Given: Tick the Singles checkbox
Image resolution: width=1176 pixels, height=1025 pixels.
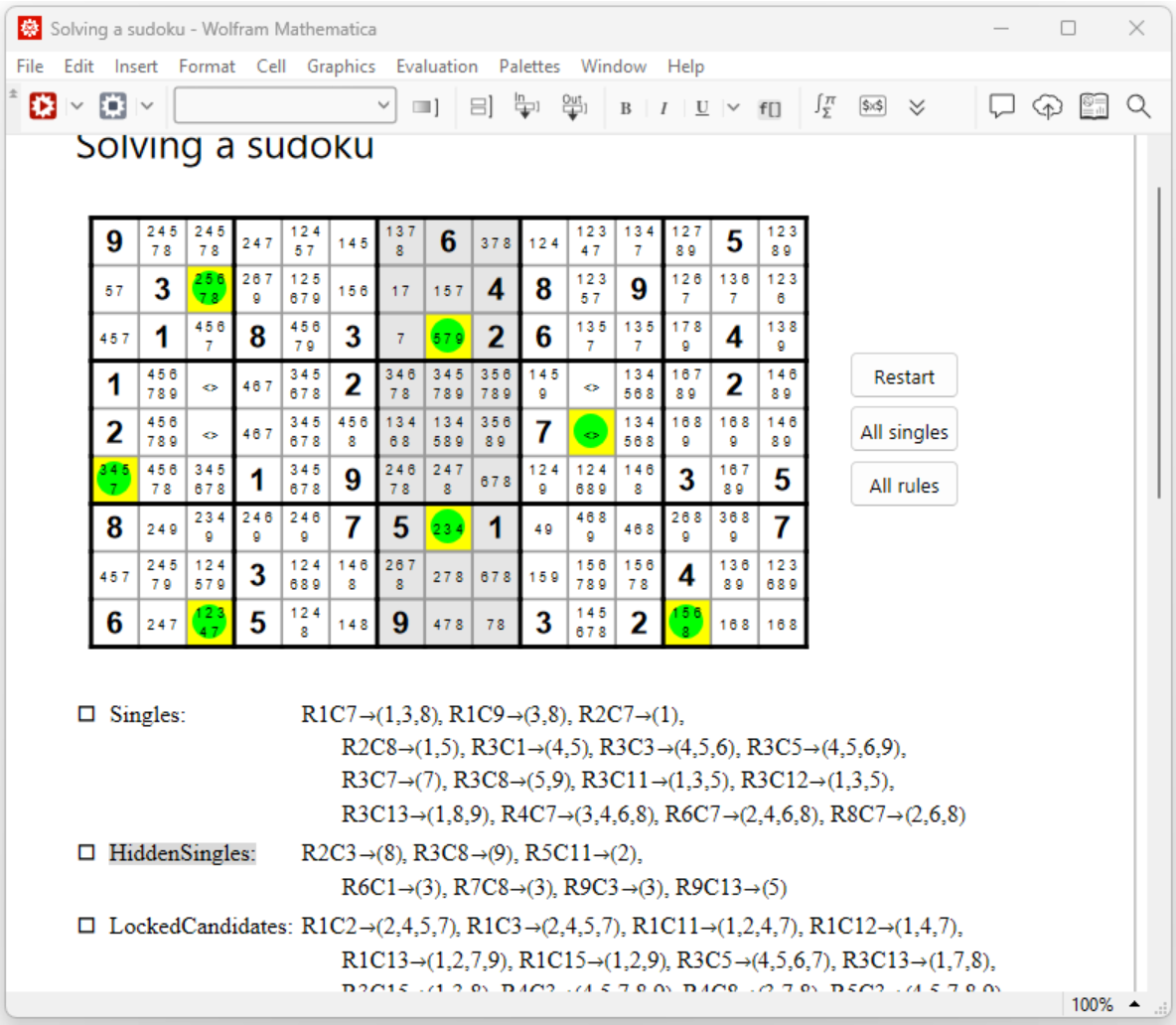Looking at the screenshot, I should pos(86,714).
